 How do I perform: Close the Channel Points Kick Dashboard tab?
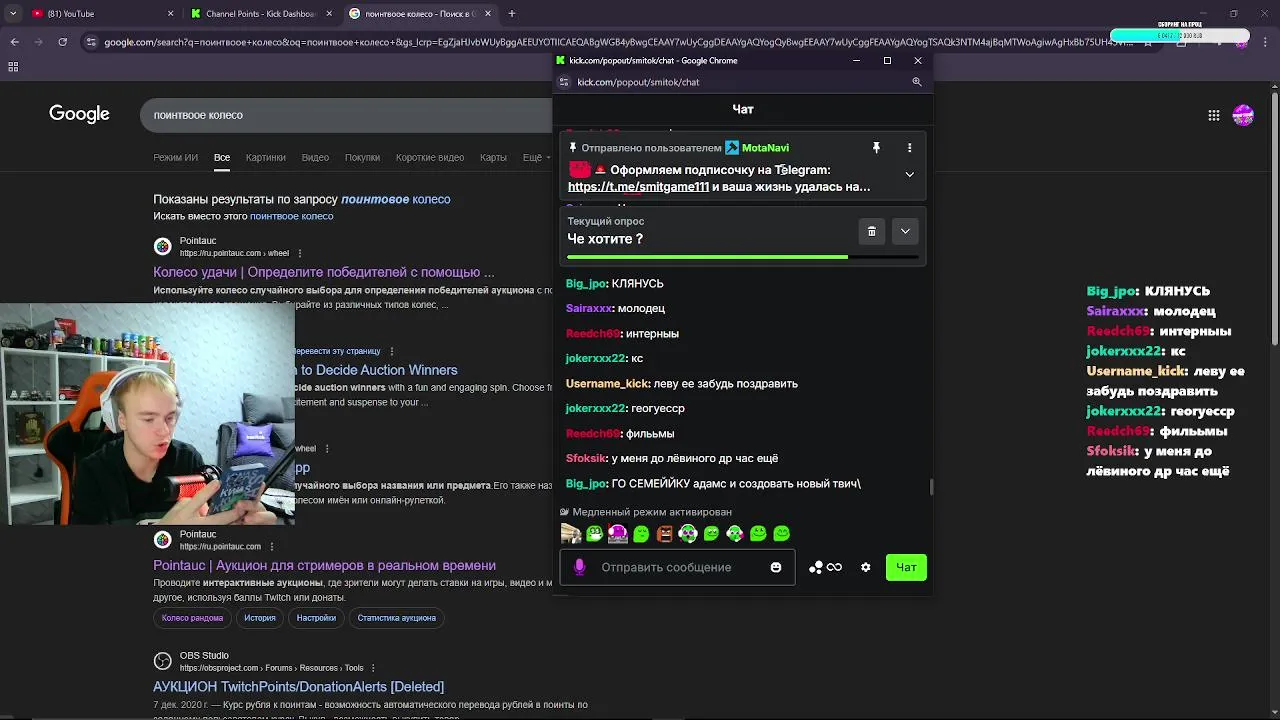click(330, 14)
